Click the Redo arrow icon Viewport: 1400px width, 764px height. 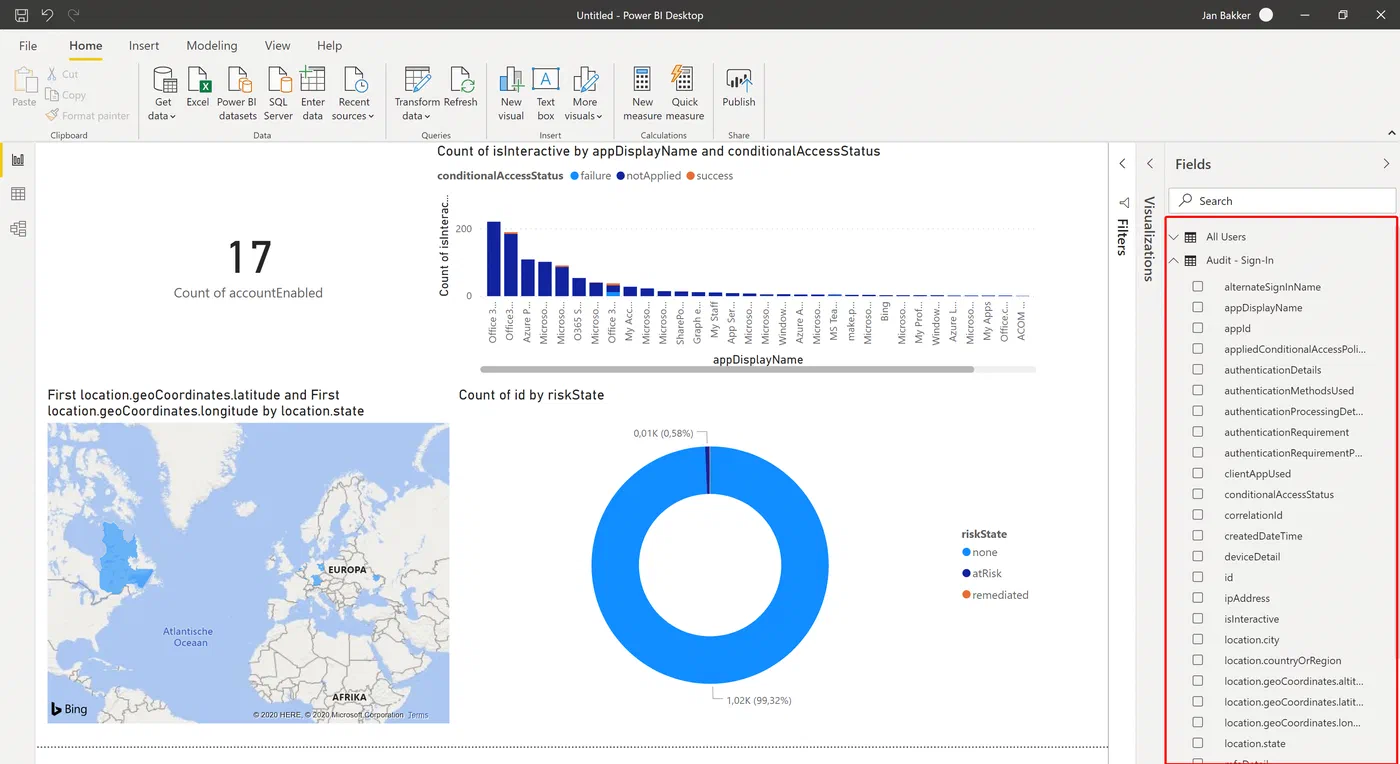(x=74, y=15)
